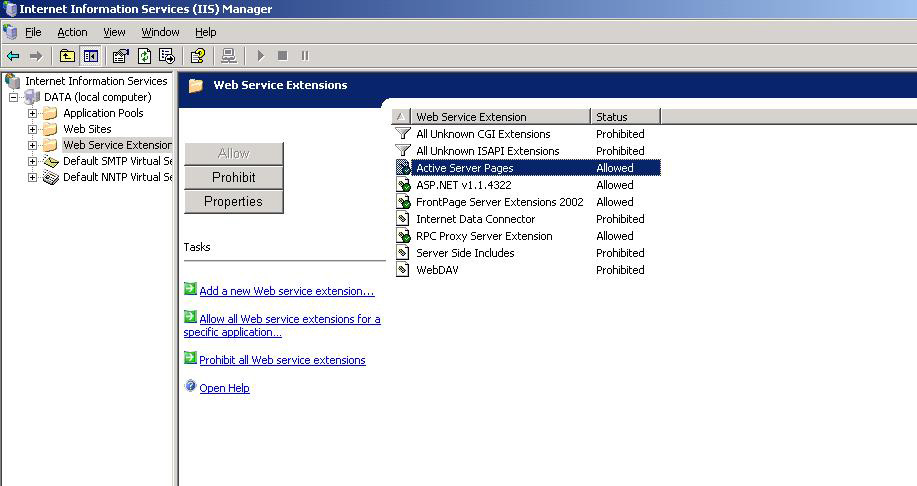Click the Help question mark toolbar icon
Viewport: 917px width, 486px height.
tap(198, 56)
